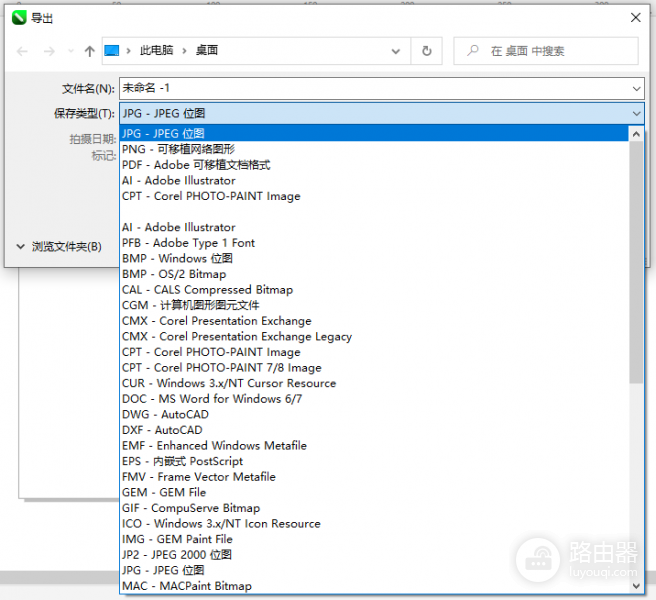Choose ICO - Windows 3.x/NT Icon Resource
The image size is (656, 600).
(x=374, y=523)
